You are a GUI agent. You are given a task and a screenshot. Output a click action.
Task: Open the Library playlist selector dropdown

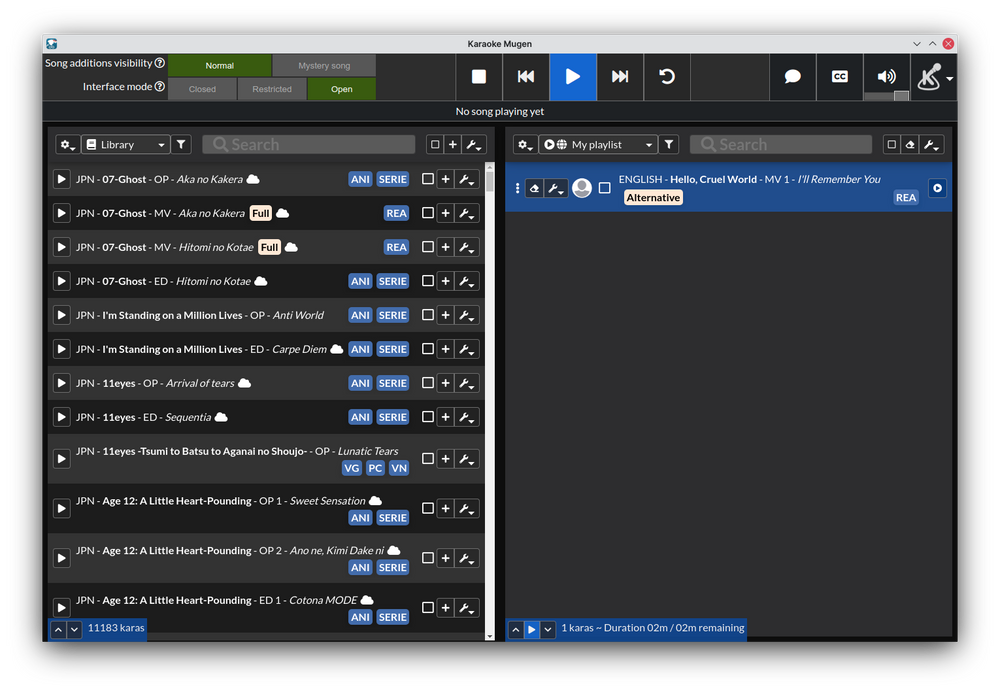click(x=126, y=145)
